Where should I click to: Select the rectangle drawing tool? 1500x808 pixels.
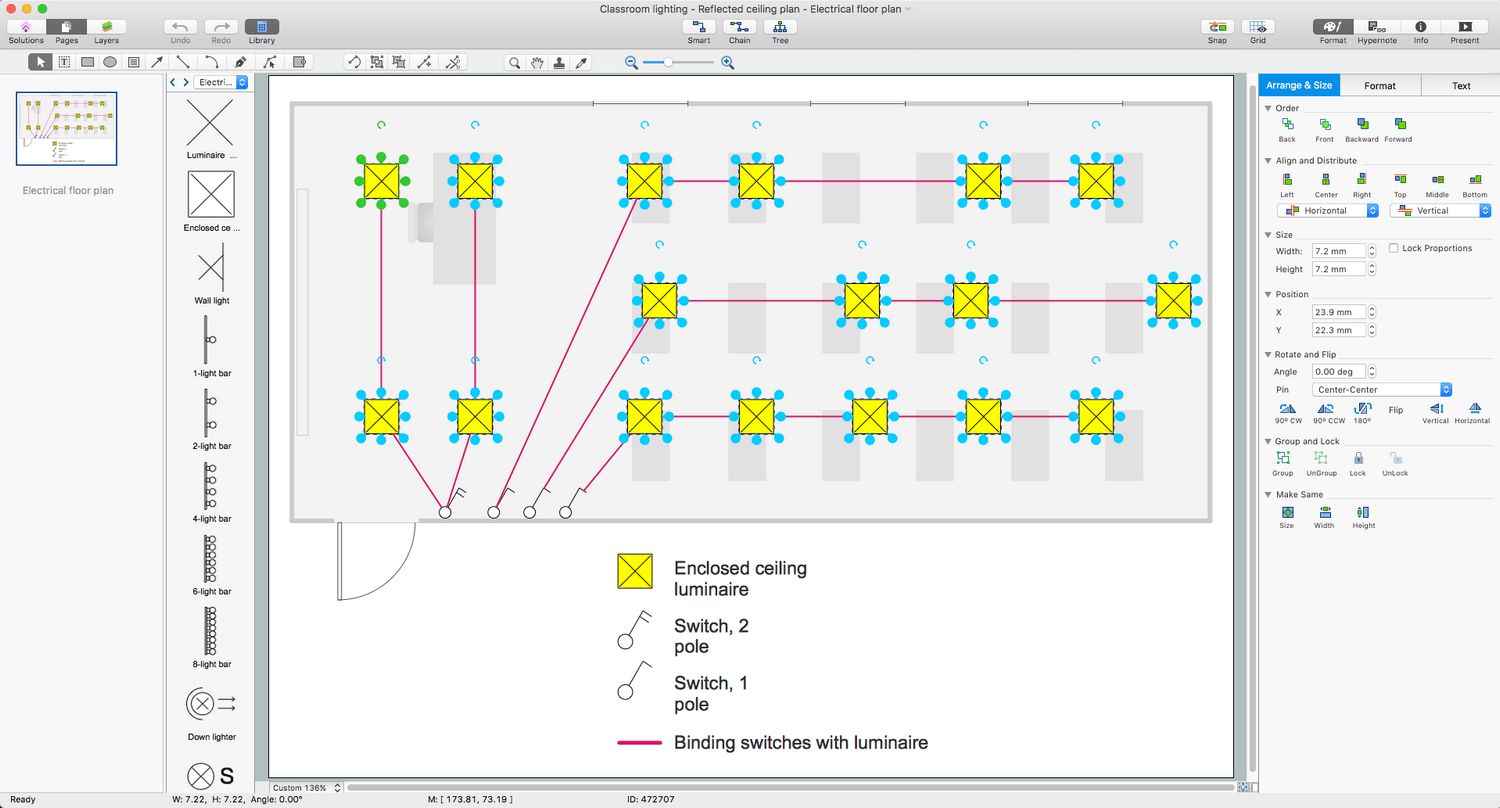coord(87,62)
